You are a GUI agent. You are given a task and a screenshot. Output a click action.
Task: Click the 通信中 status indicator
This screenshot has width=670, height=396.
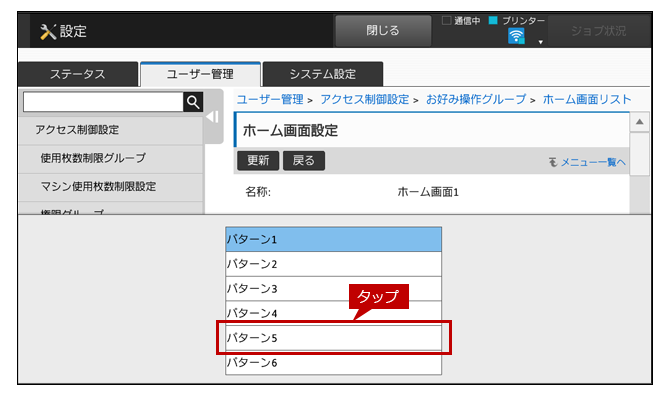coord(461,21)
